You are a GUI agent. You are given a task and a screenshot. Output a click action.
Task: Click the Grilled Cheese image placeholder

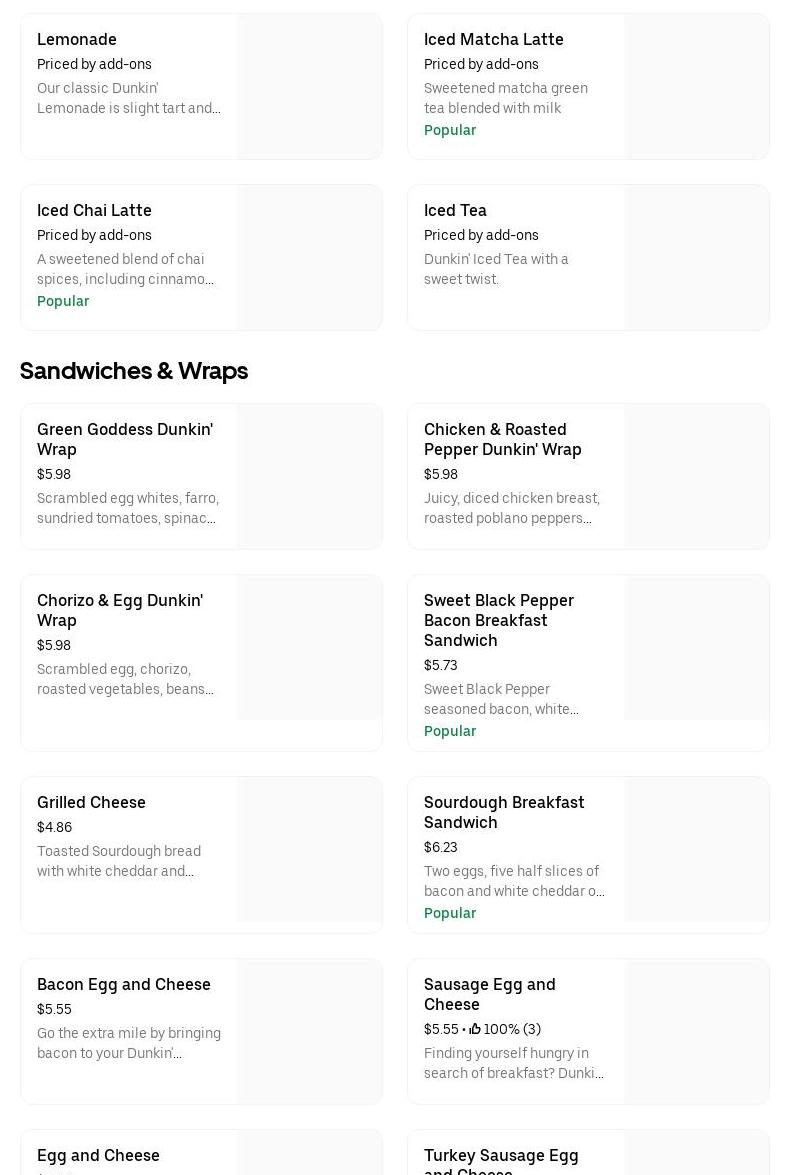tap(309, 849)
